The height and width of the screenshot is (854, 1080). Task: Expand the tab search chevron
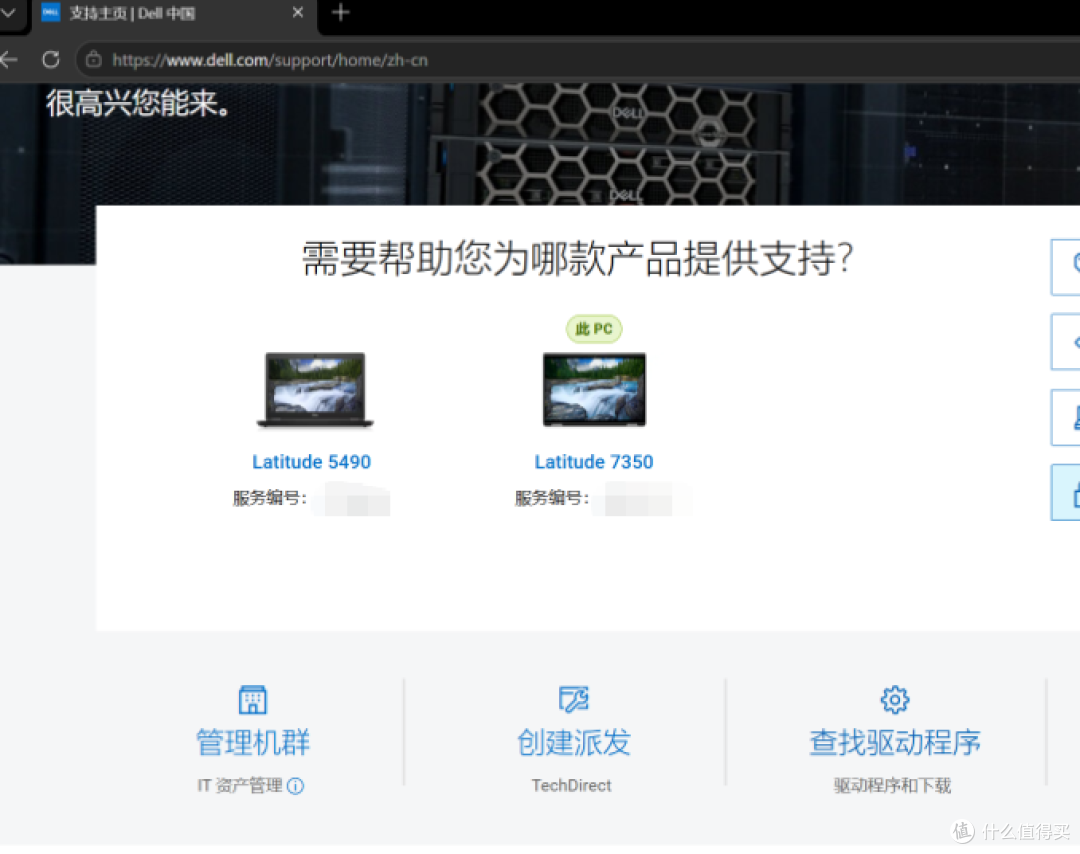[8, 12]
